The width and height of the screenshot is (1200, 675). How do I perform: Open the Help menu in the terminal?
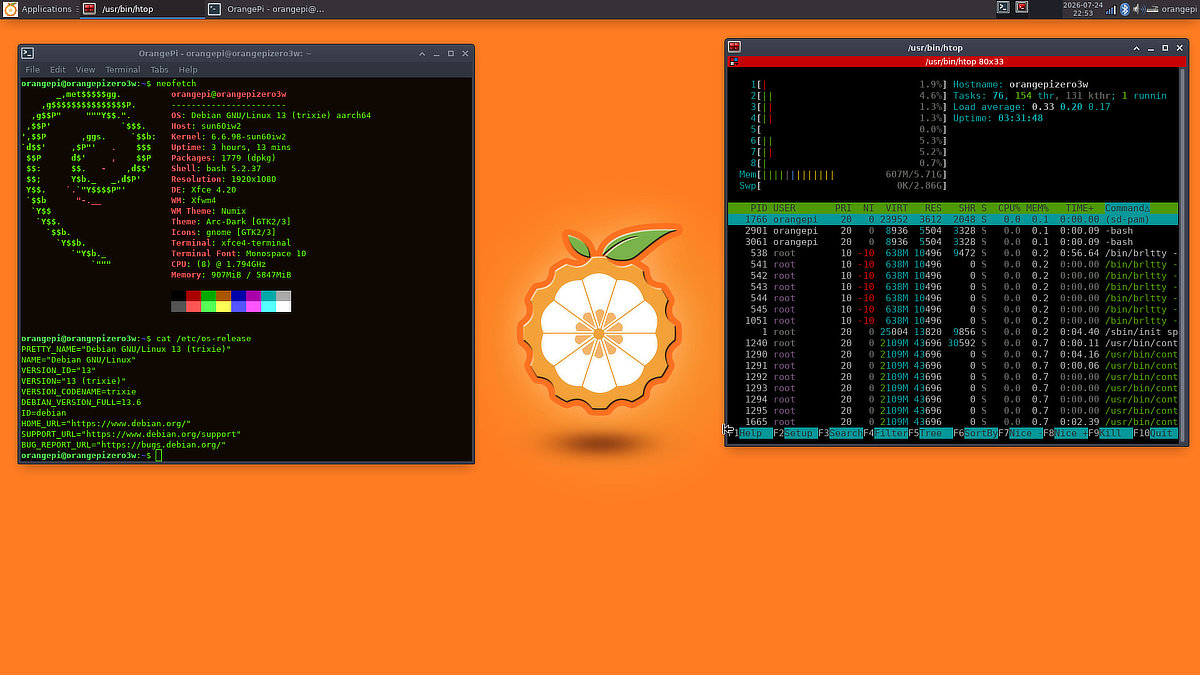coord(188,70)
